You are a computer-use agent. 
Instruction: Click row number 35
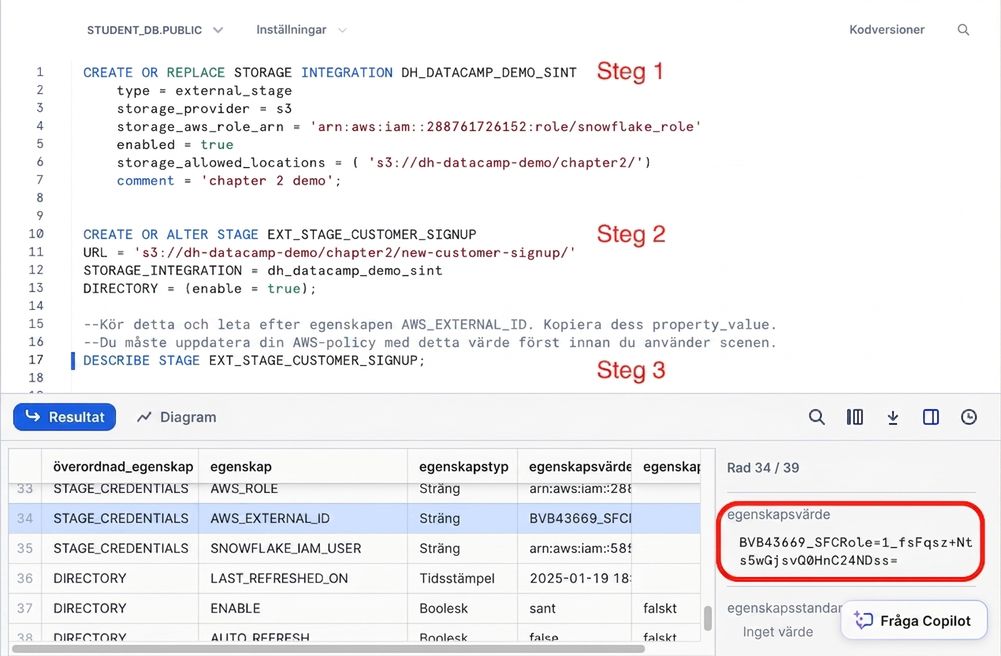25,548
